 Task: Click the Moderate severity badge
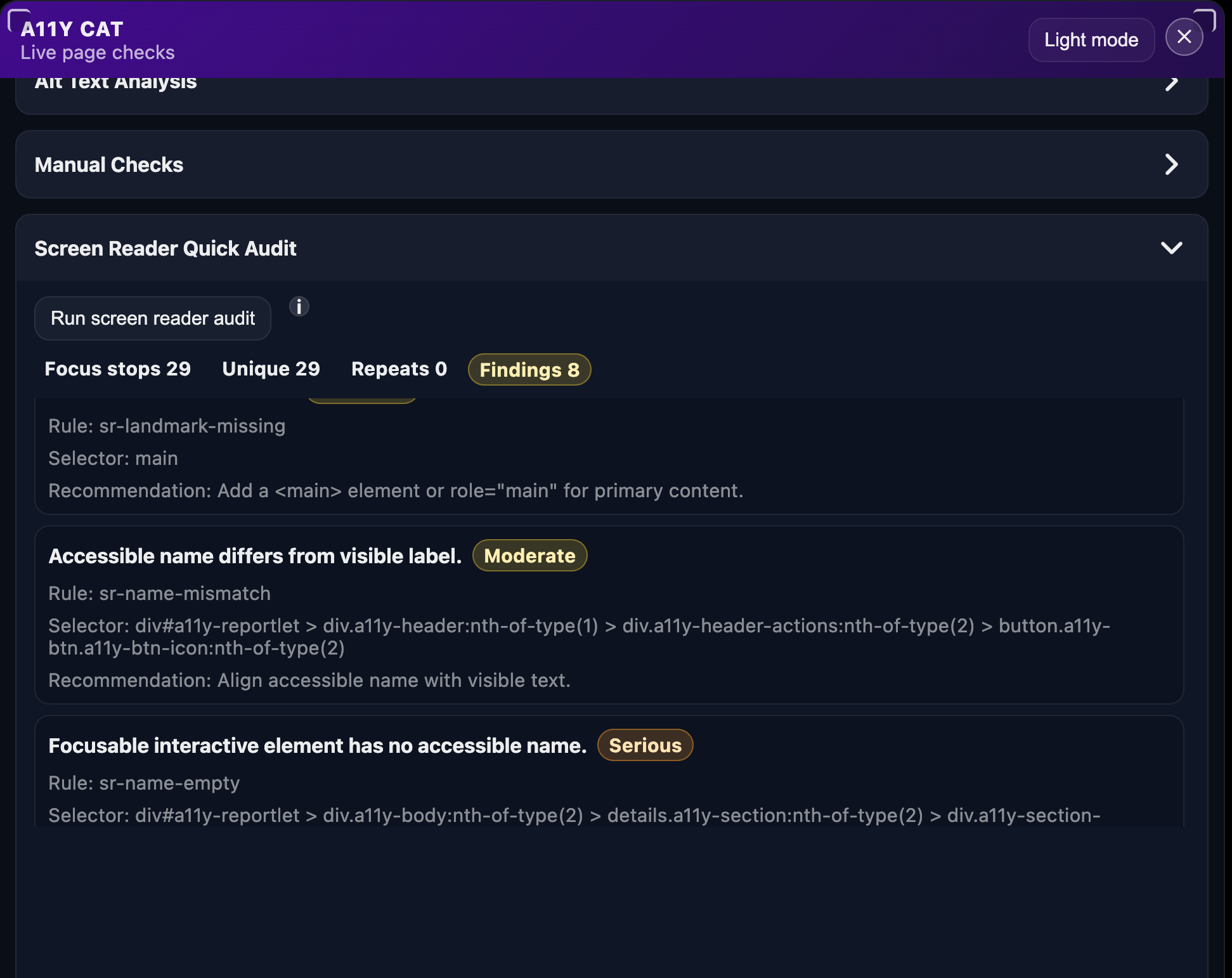coord(529,556)
